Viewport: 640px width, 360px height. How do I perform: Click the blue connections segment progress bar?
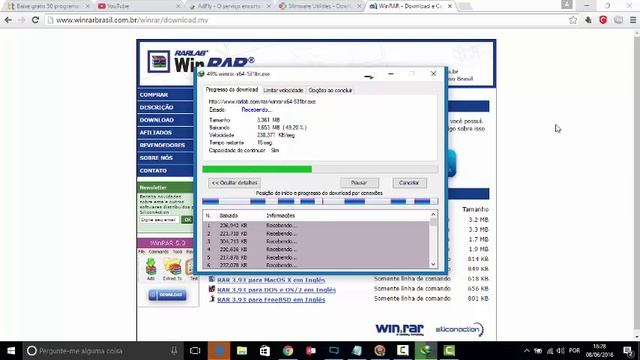click(320, 201)
